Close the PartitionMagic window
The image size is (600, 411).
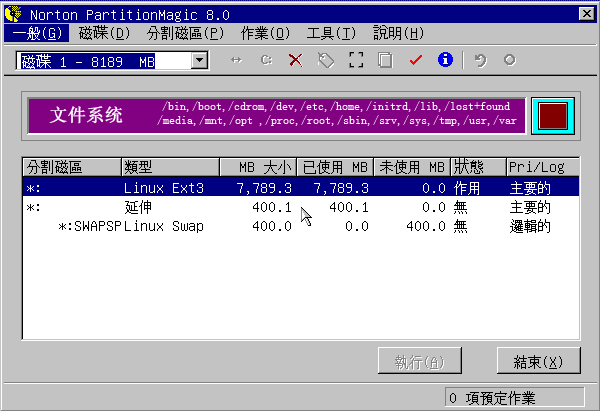point(586,14)
